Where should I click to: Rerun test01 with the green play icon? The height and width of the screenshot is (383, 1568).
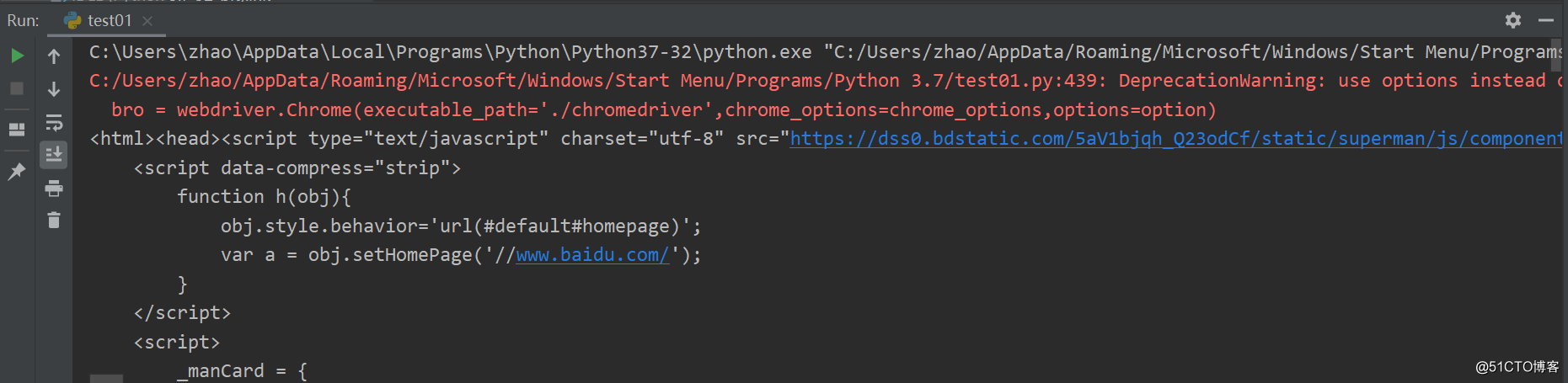17,56
